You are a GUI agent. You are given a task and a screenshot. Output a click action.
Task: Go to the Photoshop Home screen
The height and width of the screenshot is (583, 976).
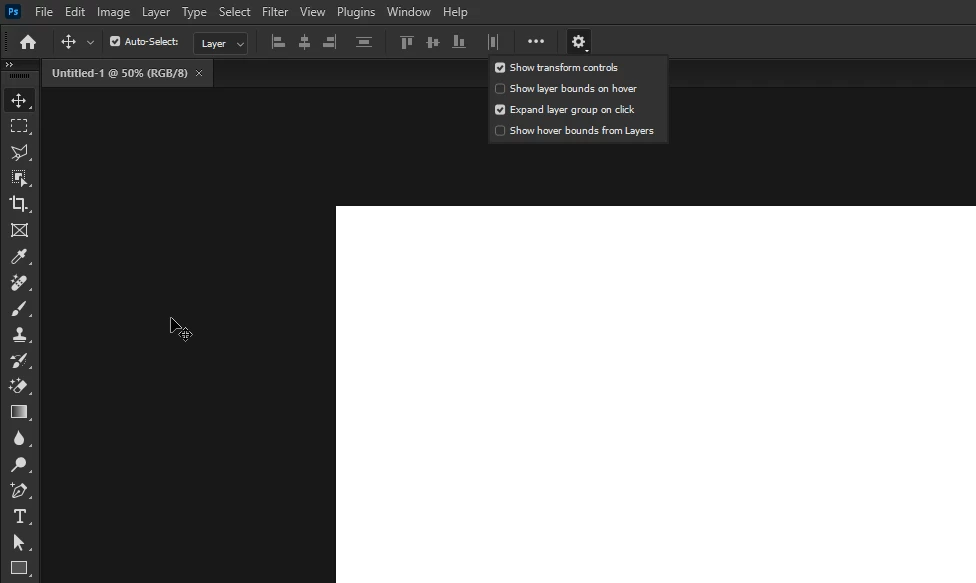pos(27,42)
